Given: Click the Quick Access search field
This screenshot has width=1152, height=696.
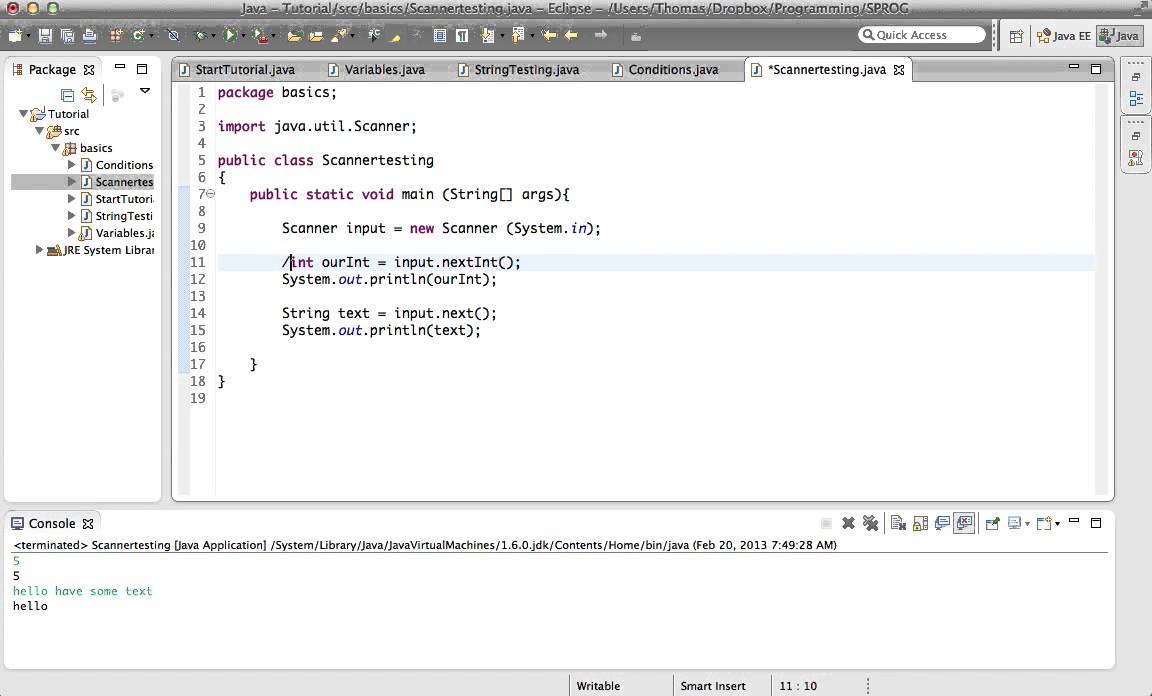Looking at the screenshot, I should tap(921, 35).
